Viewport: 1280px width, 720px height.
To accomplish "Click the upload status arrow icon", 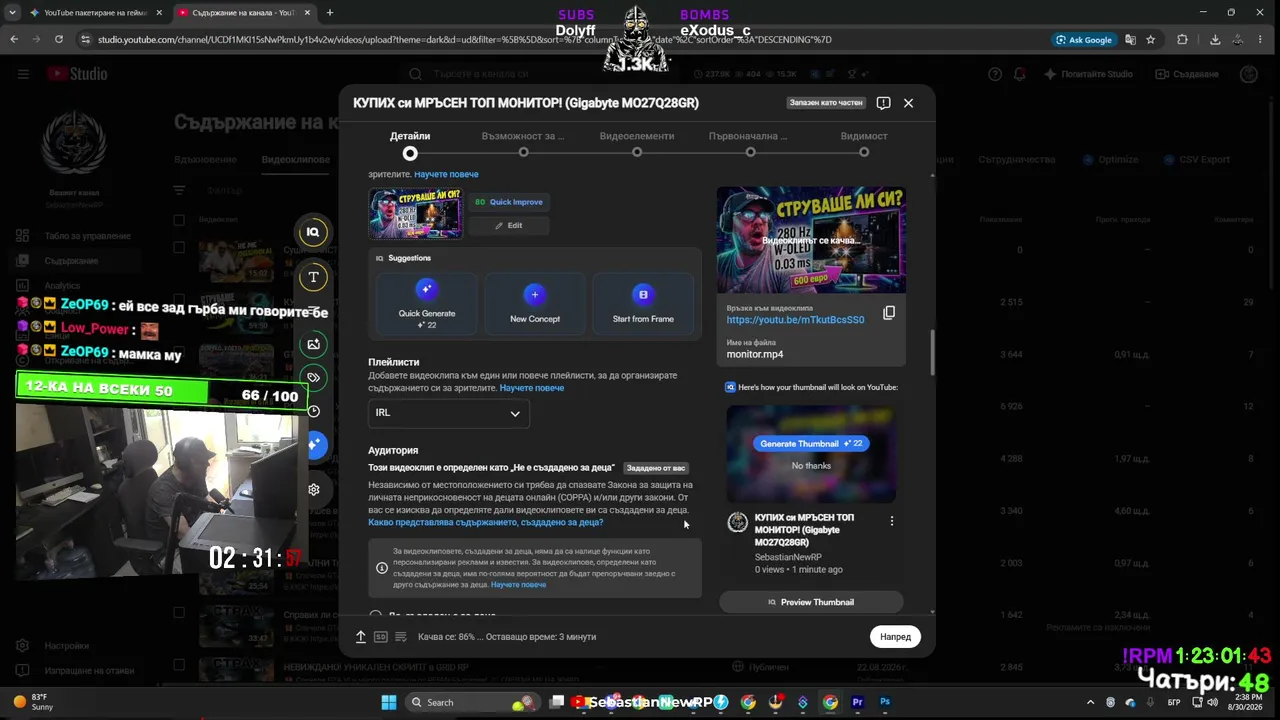I will coord(361,637).
